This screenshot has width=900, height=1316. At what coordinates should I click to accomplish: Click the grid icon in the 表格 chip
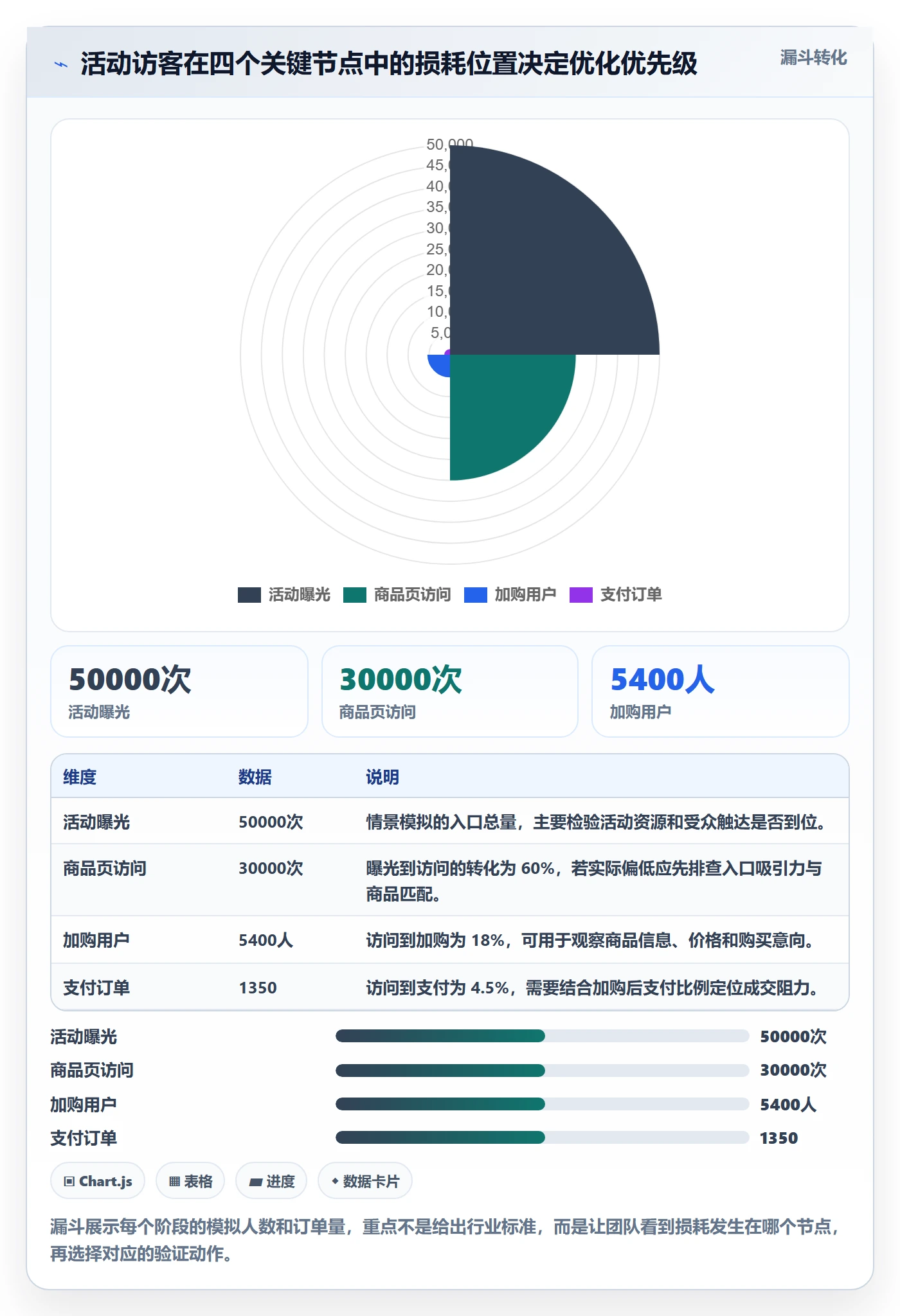coord(174,1181)
